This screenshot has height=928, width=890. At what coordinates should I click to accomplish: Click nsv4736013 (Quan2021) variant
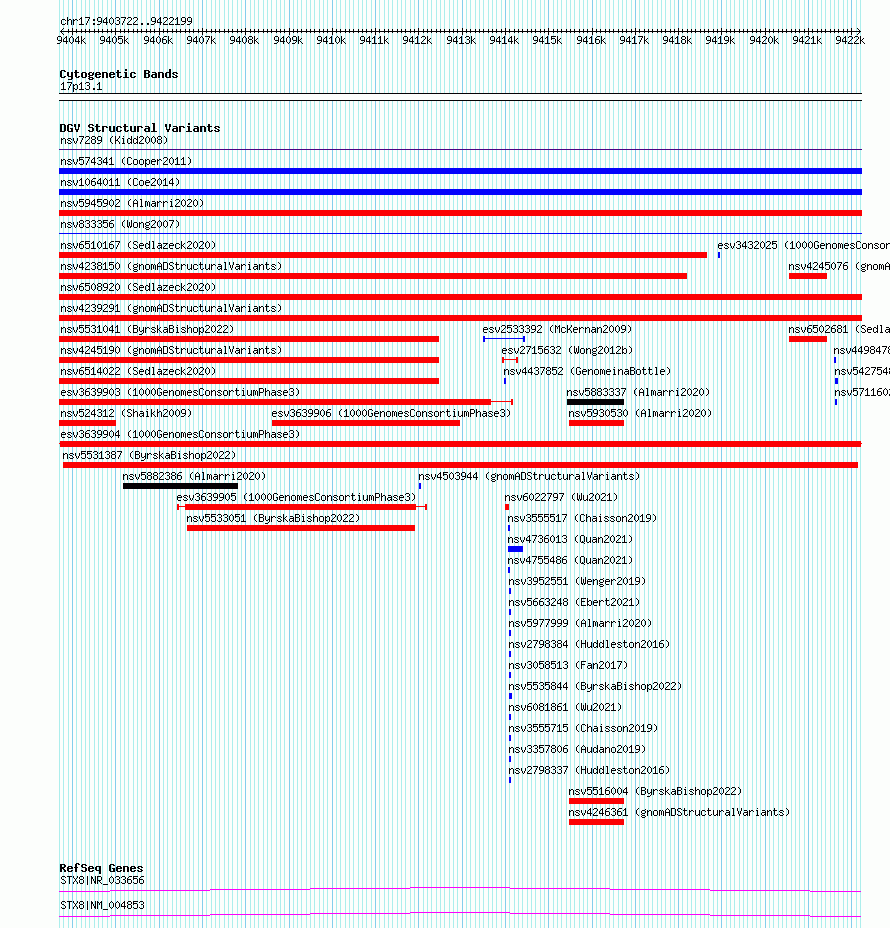(x=570, y=539)
